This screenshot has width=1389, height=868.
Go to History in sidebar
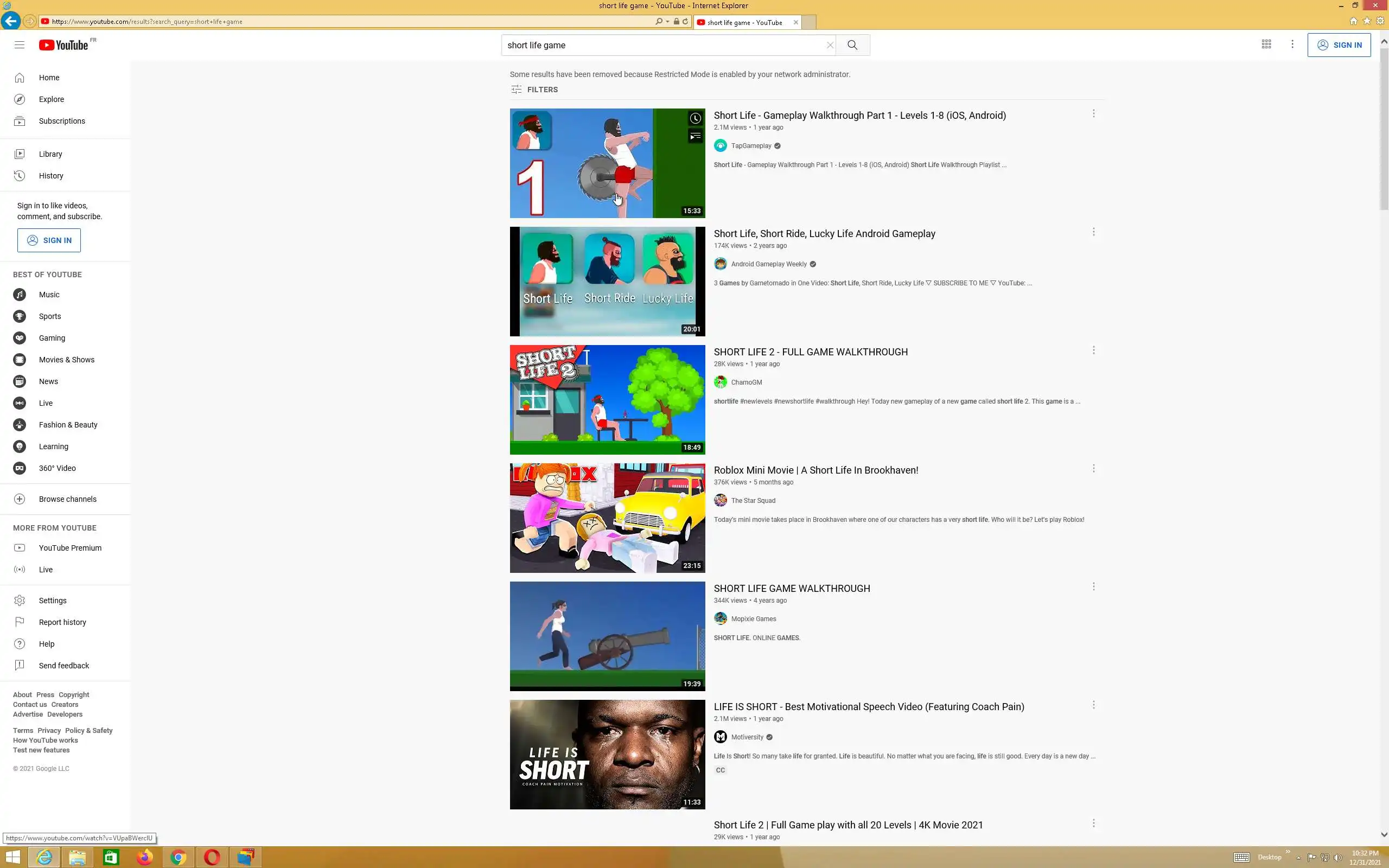click(50, 176)
